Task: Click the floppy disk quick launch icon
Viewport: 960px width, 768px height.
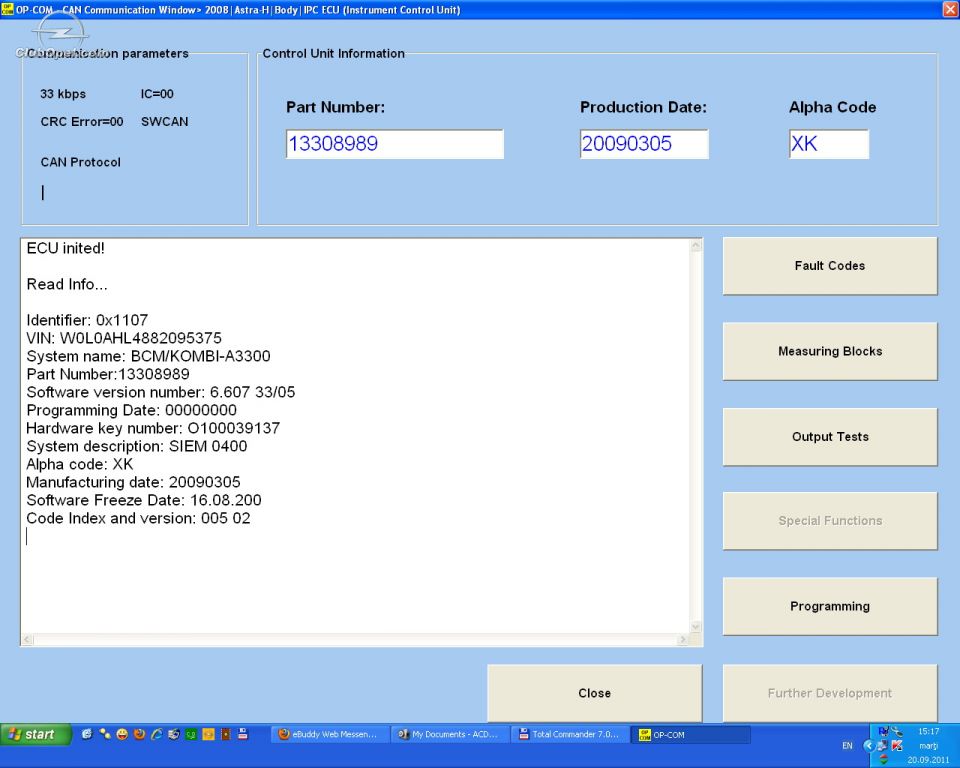Action: point(243,734)
